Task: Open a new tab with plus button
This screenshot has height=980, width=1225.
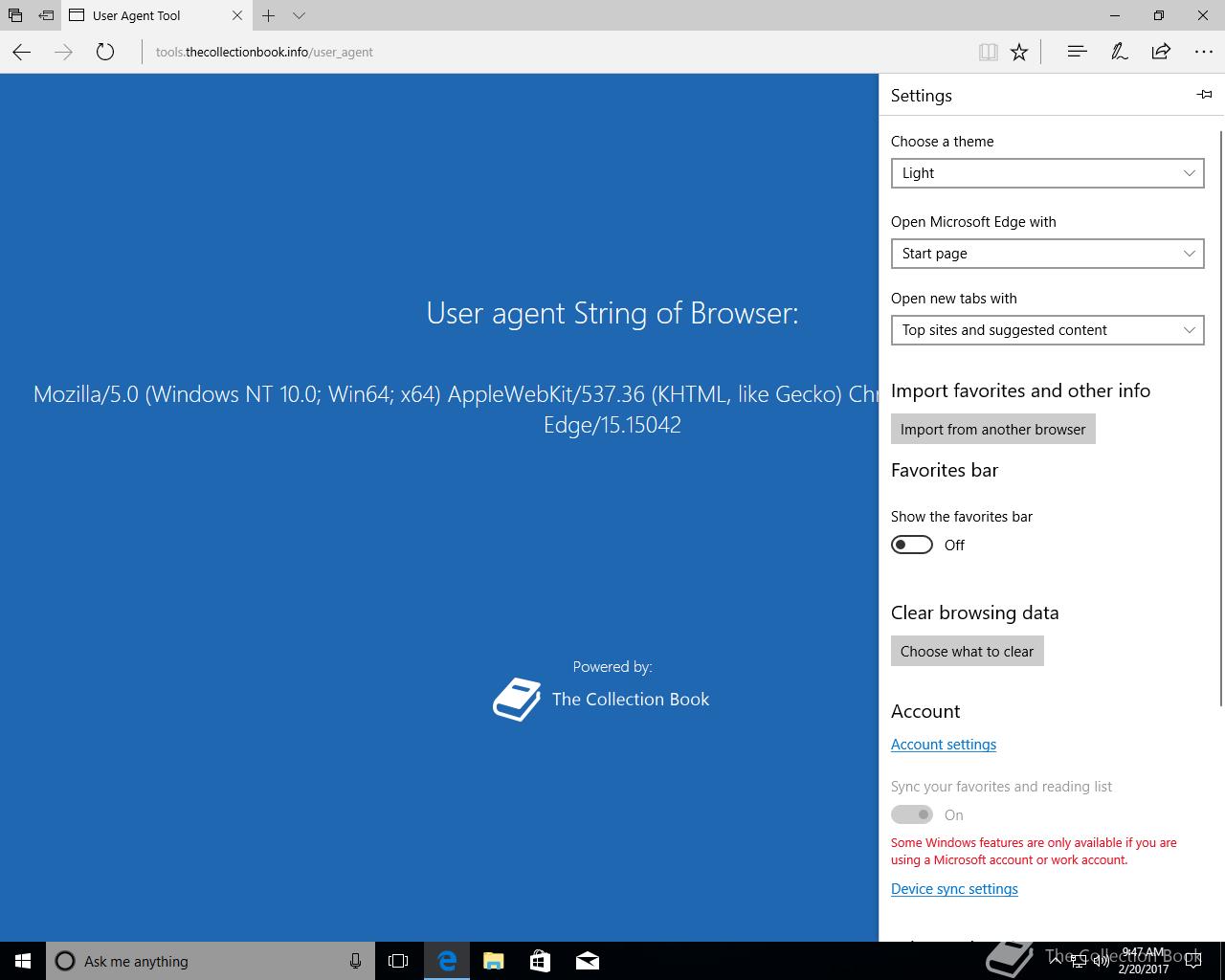Action: (269, 15)
